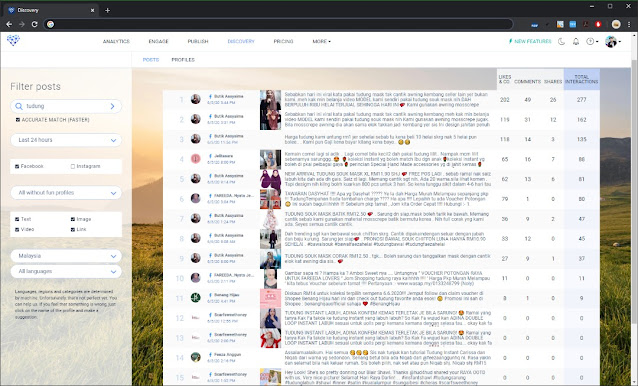
Task: Open post thumbnail in row 11 Benang Hijau
Action: coord(270,298)
